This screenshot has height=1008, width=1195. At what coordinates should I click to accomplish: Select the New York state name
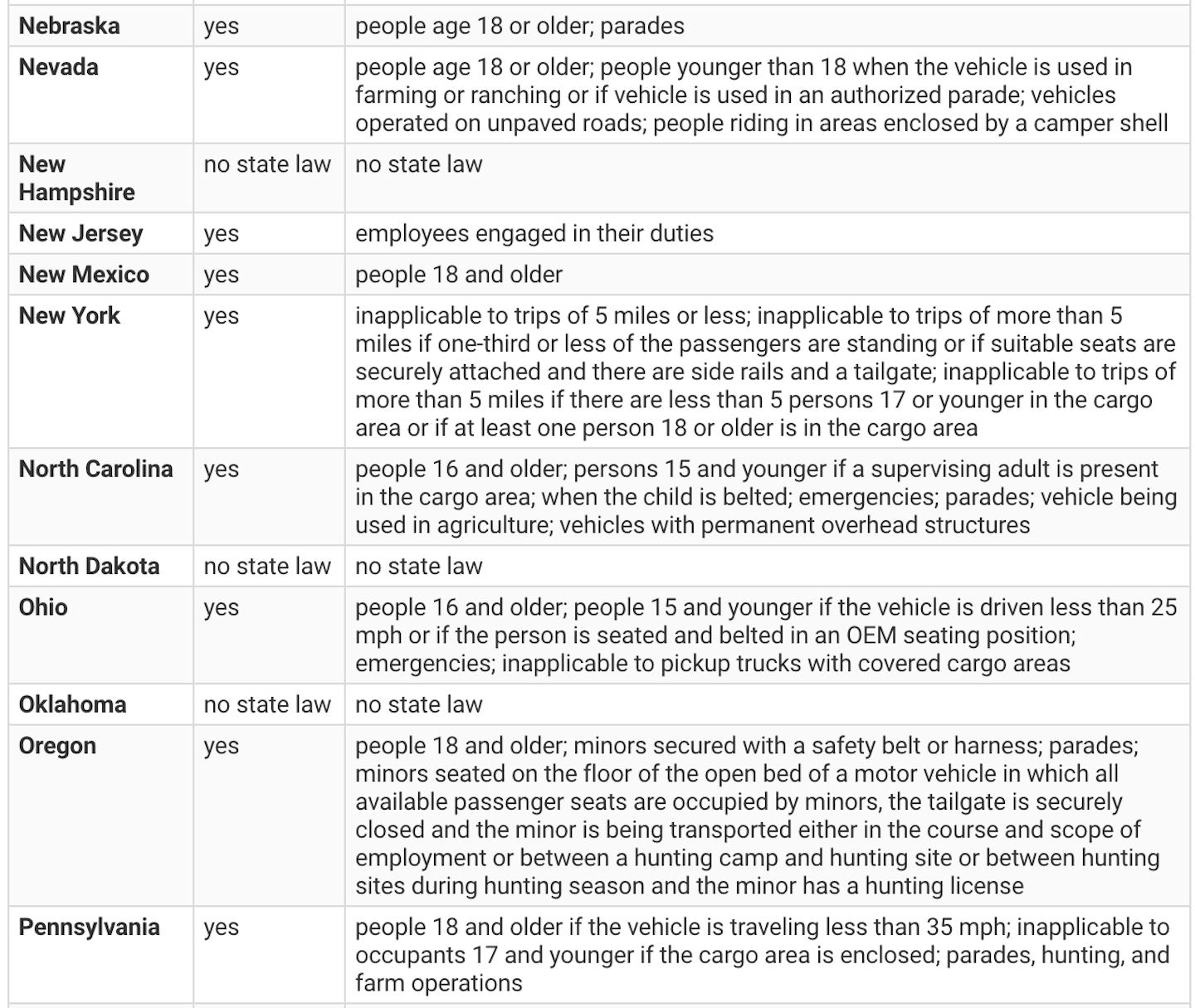coord(70,316)
